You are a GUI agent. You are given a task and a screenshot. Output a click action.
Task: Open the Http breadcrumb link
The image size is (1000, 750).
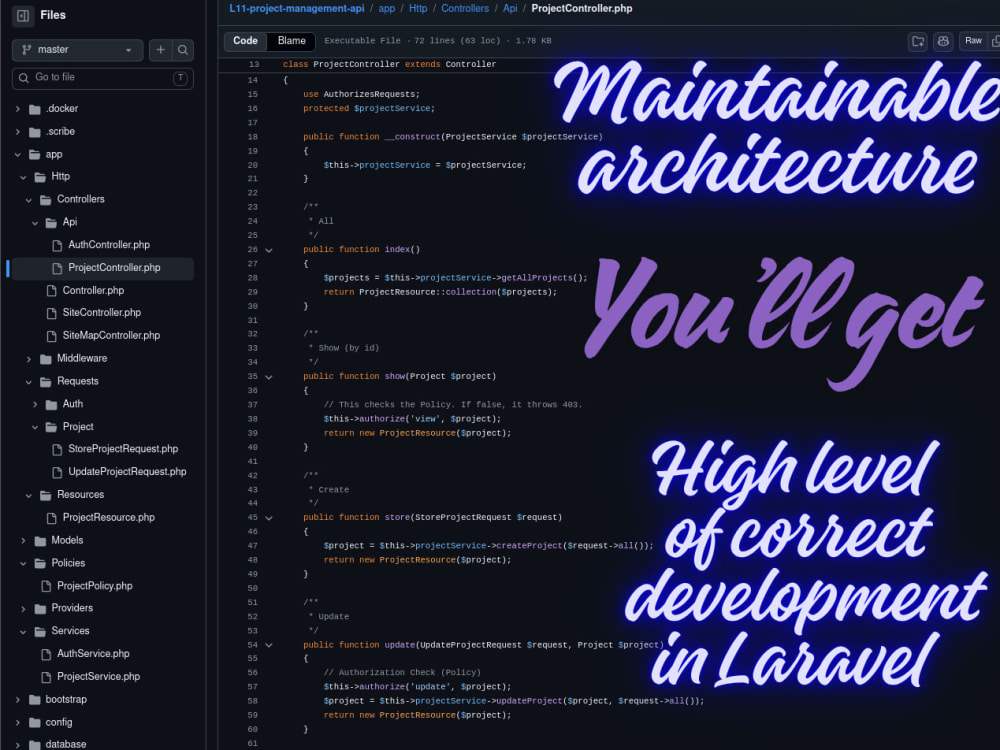click(x=418, y=8)
